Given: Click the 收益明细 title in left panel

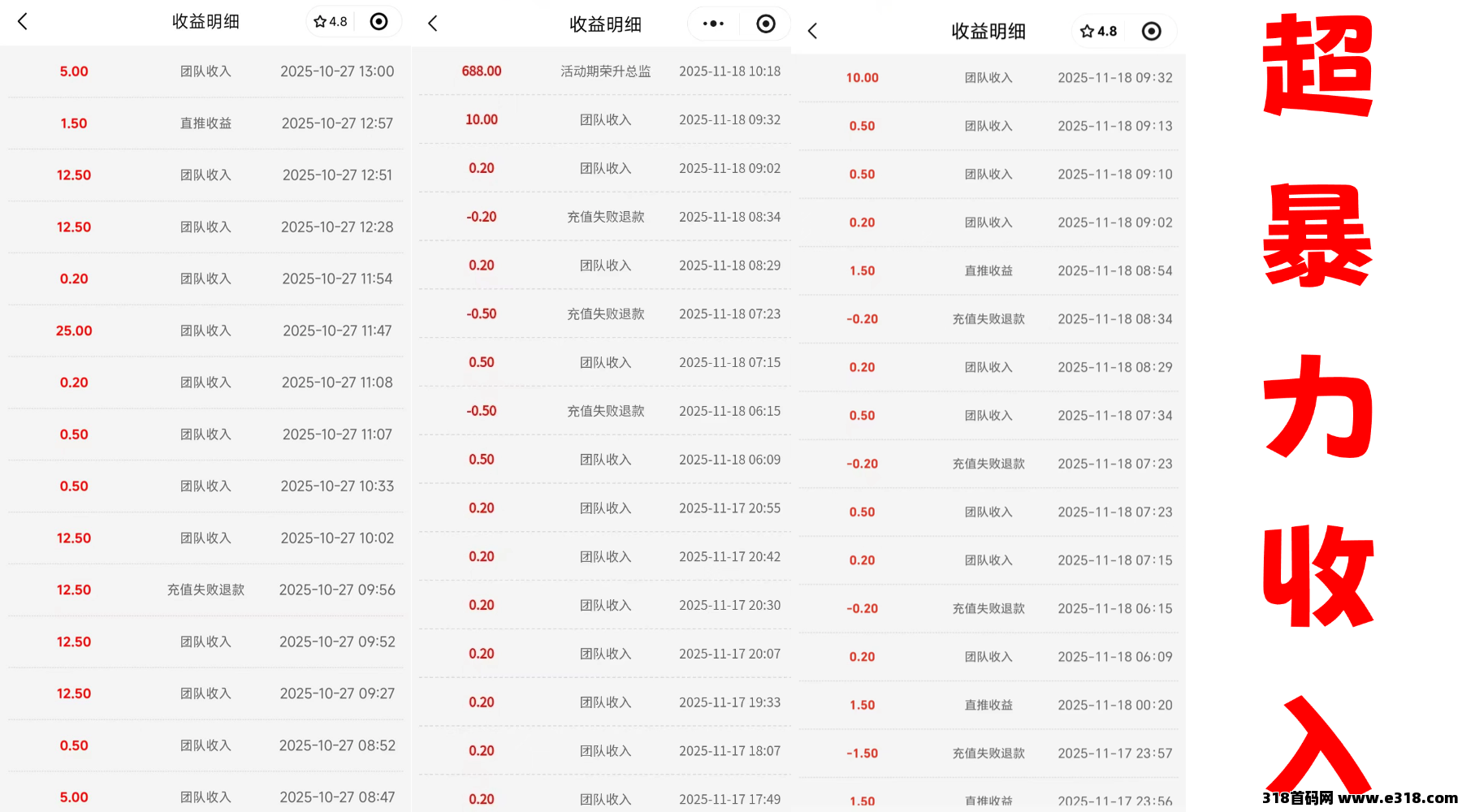Looking at the screenshot, I should pyautogui.click(x=205, y=22).
